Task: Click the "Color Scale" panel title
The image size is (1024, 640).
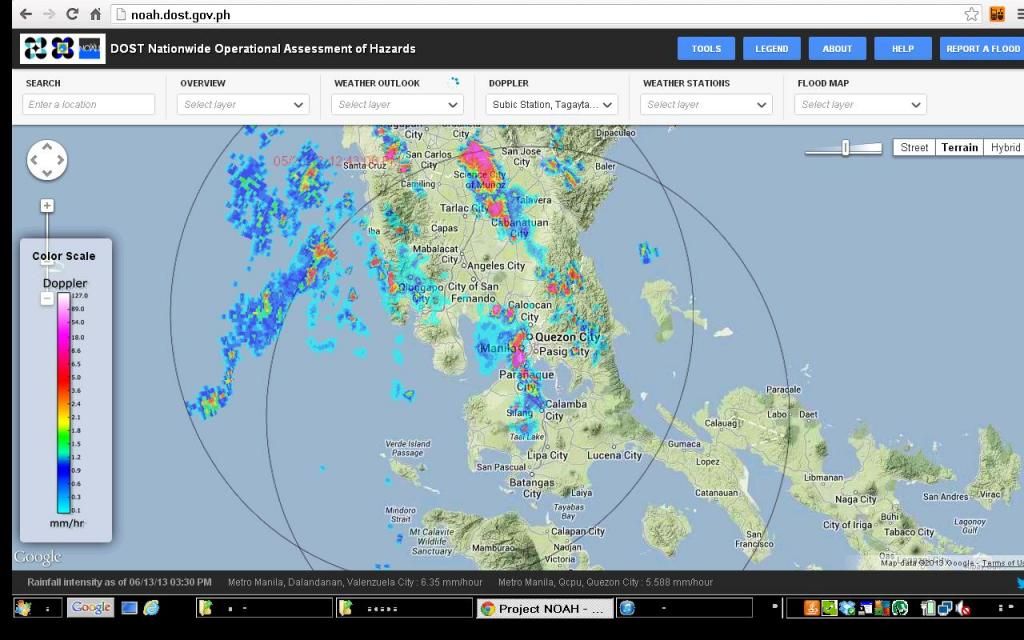Action: [64, 256]
